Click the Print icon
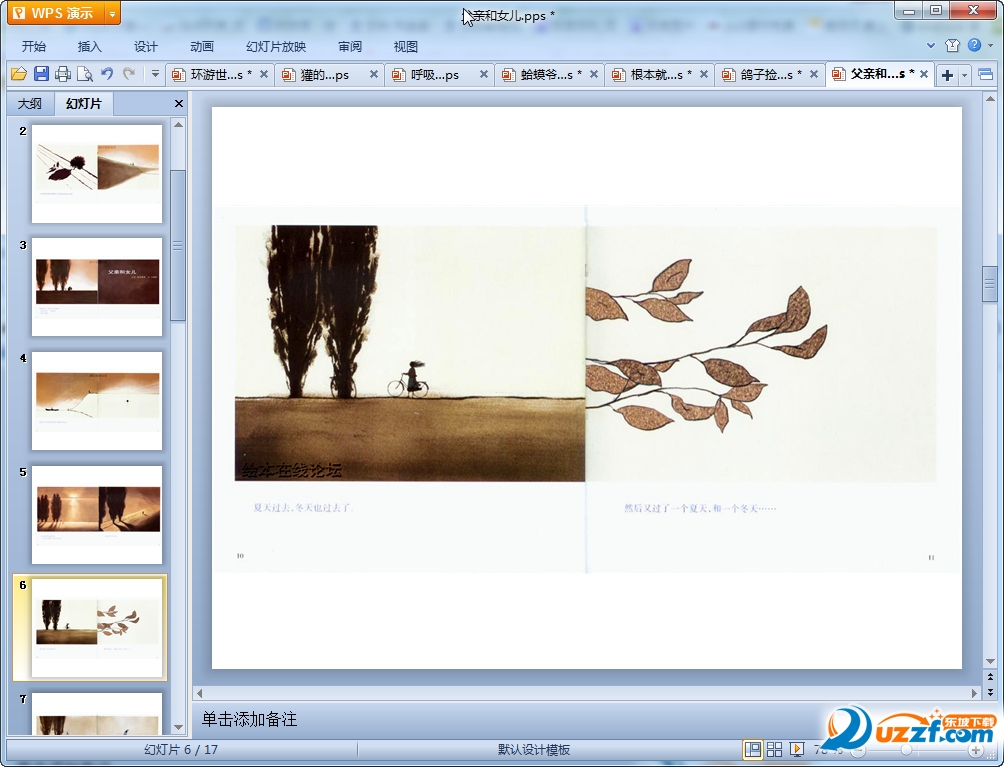The height and width of the screenshot is (767, 1004). [63, 74]
